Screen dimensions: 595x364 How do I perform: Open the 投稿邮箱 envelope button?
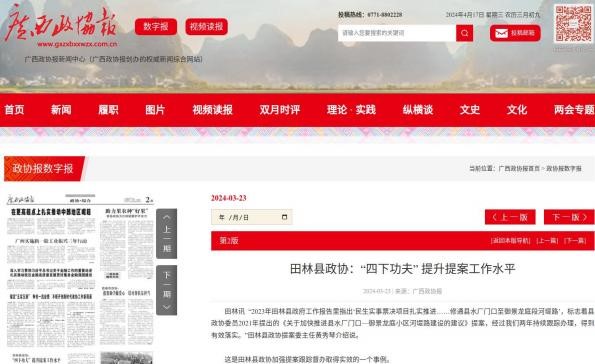click(x=515, y=33)
